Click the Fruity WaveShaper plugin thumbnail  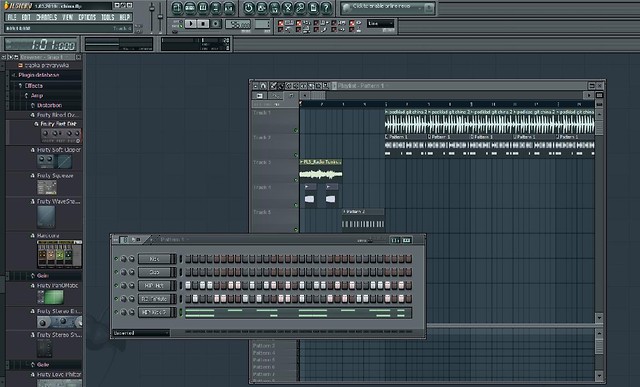click(x=46, y=216)
